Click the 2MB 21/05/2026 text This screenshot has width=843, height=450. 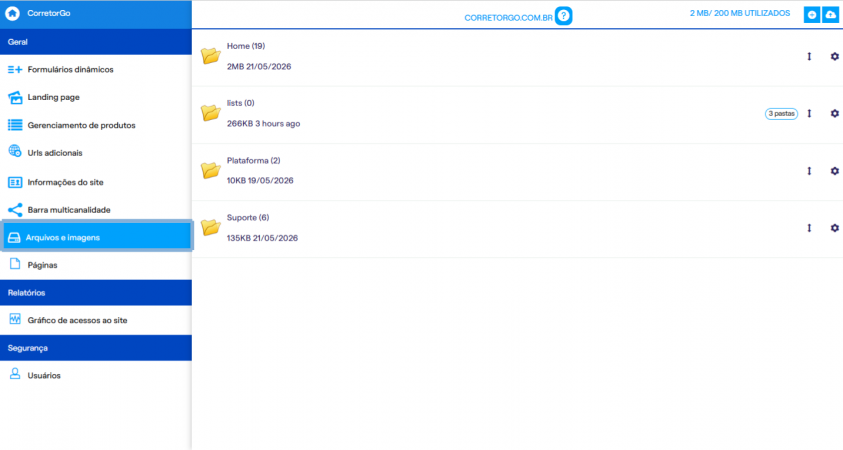click(259, 67)
